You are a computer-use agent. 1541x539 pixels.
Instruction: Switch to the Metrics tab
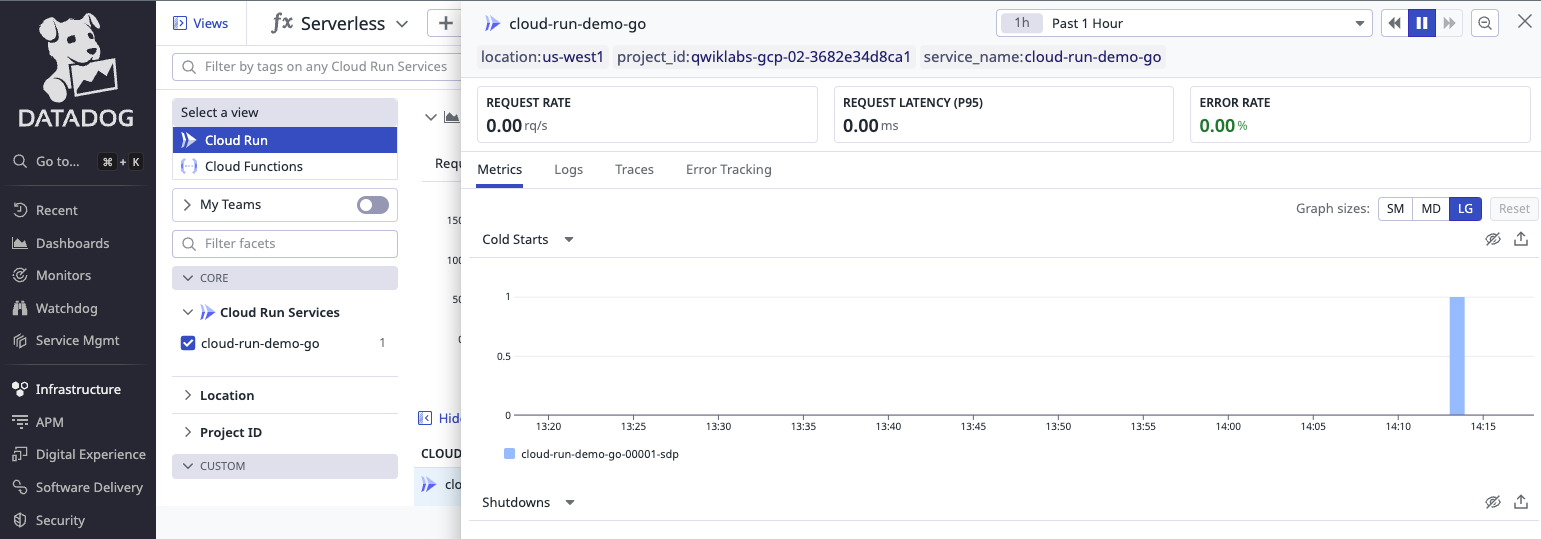point(500,169)
